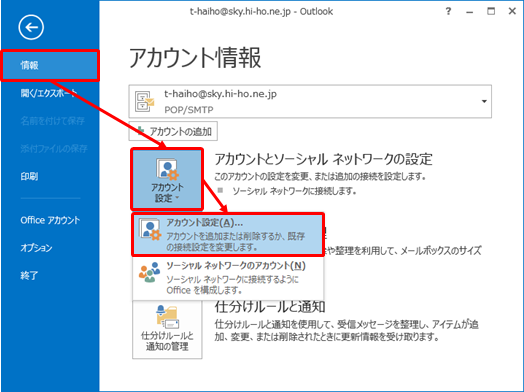Click the アカウントの追加 button
The image size is (524, 392).
pyautogui.click(x=173, y=131)
